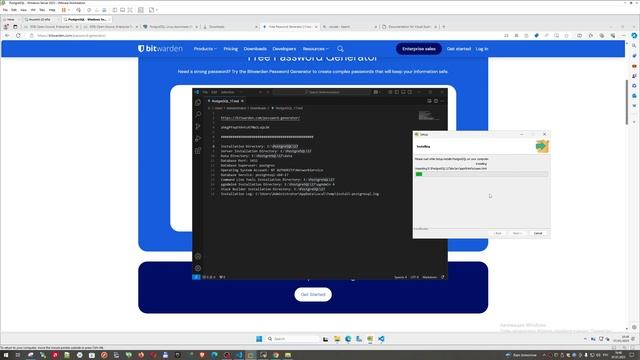
Task: Click the Enterprise sales button
Action: coord(419,49)
